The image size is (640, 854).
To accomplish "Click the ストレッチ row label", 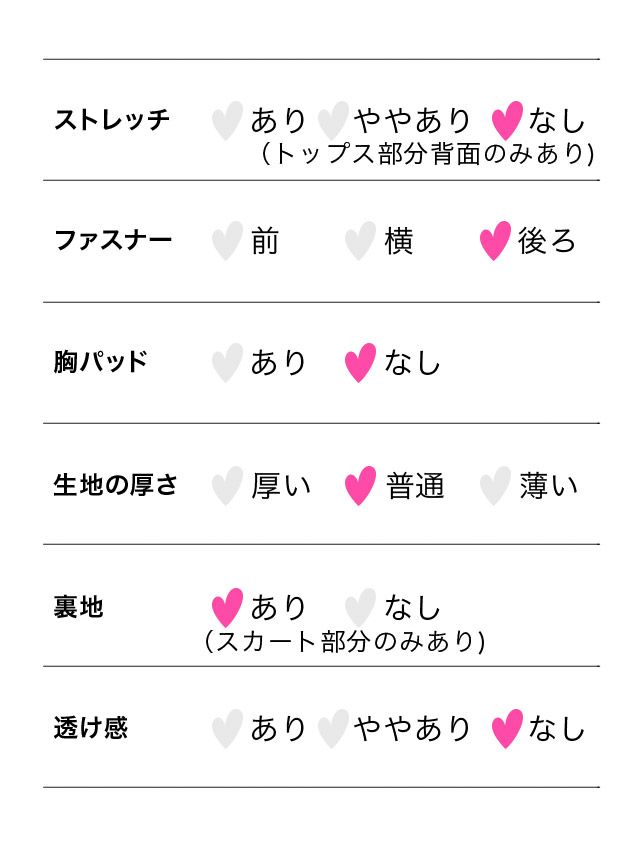I will pyautogui.click(x=112, y=120).
